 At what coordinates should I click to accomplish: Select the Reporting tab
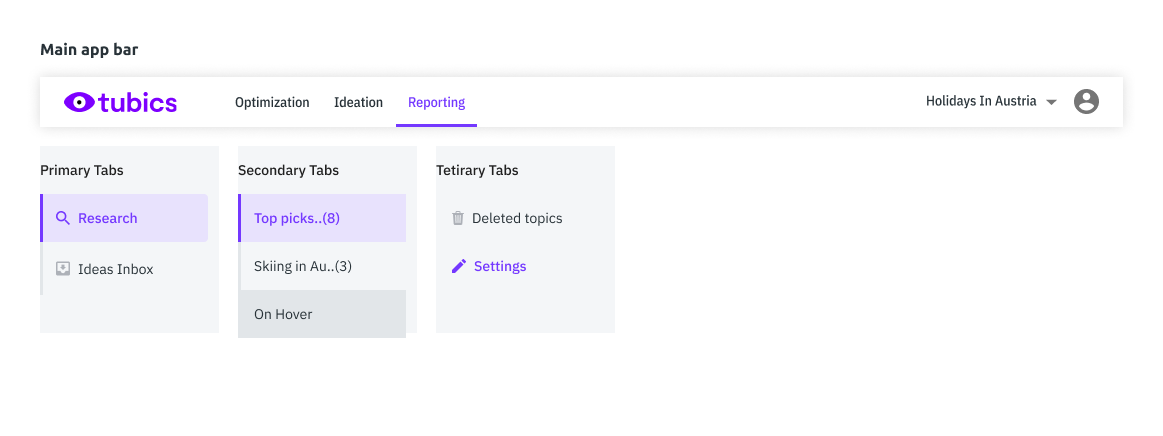pyautogui.click(x=436, y=102)
